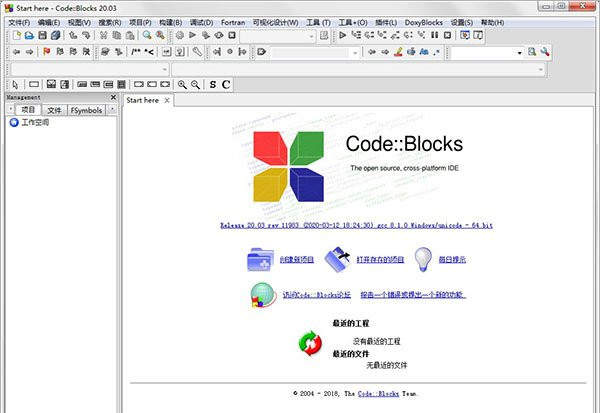The width and height of the screenshot is (600, 413).
Task: Click the Open file toolbar icon
Action: pyautogui.click(x=29, y=36)
